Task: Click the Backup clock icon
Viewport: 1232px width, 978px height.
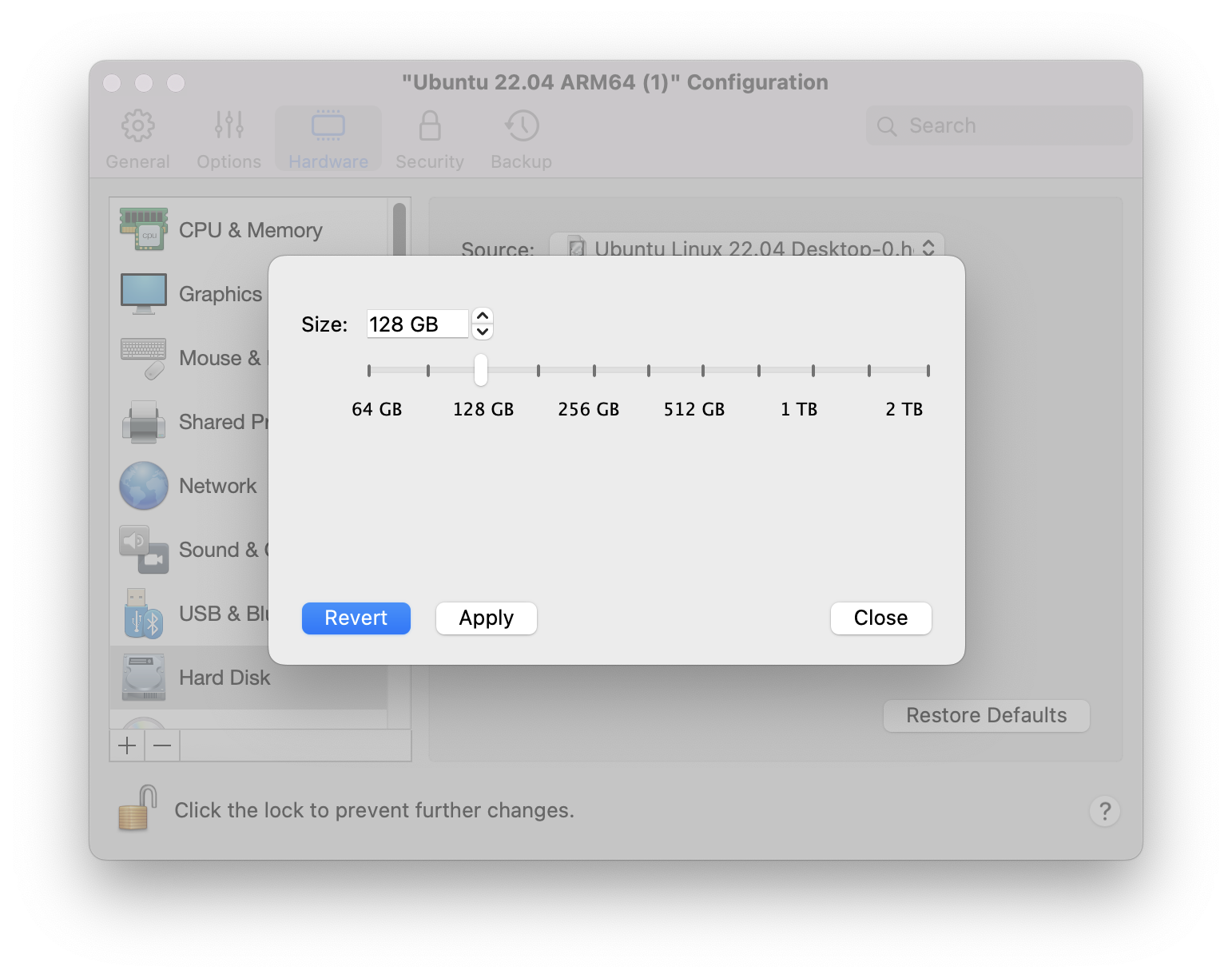Action: click(x=522, y=125)
